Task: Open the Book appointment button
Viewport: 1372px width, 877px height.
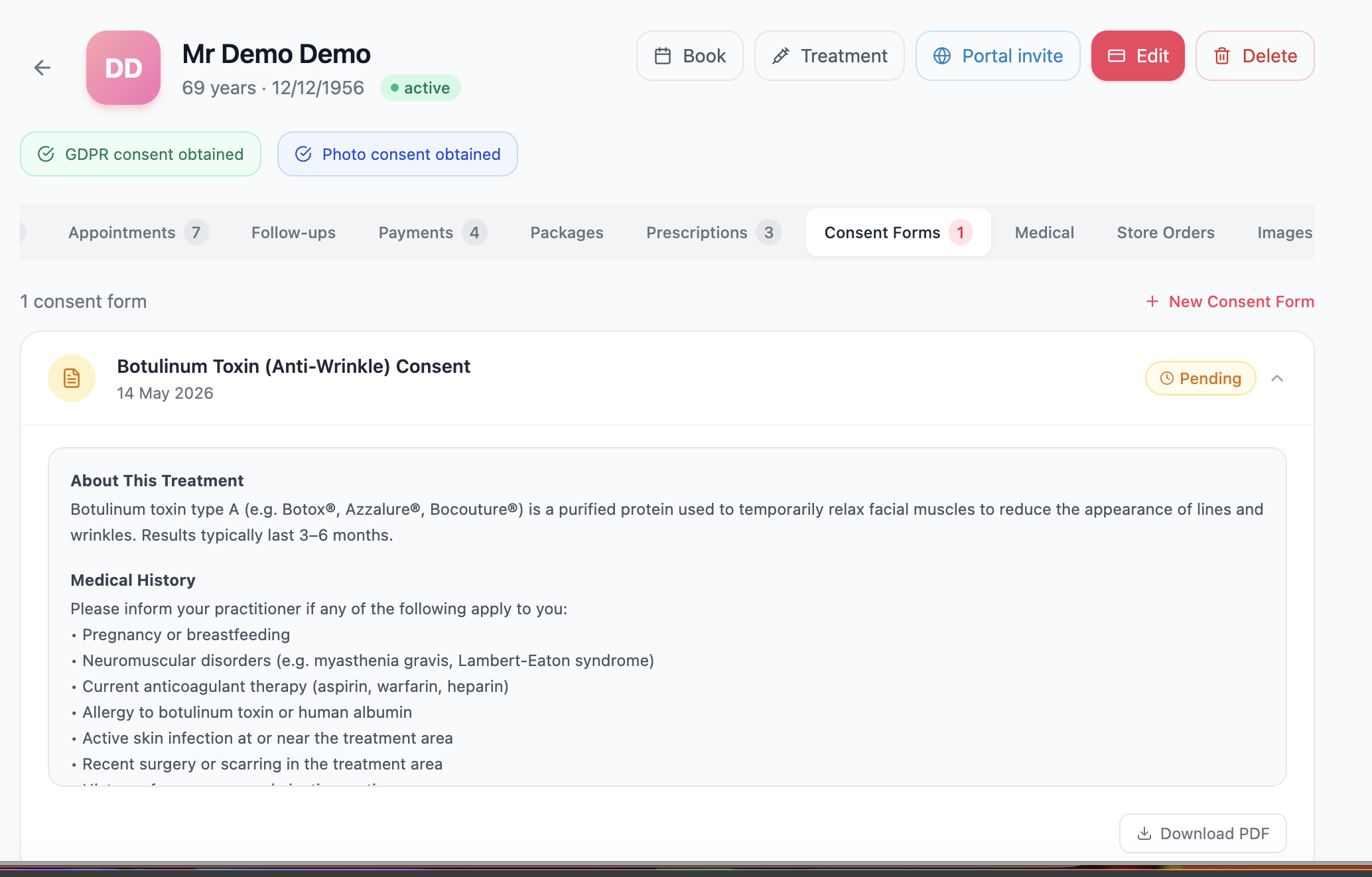Action: (x=690, y=56)
